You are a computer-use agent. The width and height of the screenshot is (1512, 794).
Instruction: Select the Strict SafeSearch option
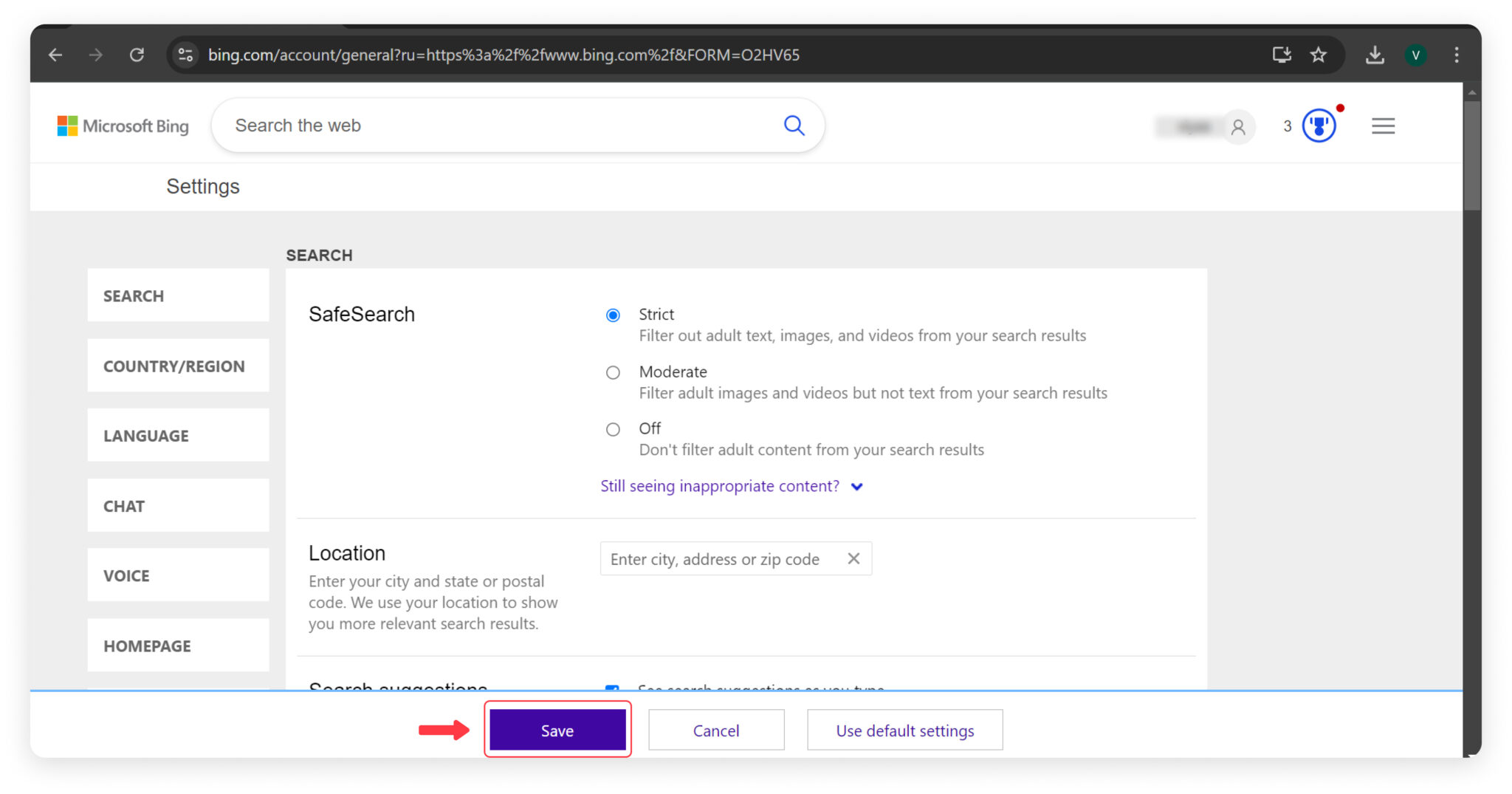(x=613, y=315)
